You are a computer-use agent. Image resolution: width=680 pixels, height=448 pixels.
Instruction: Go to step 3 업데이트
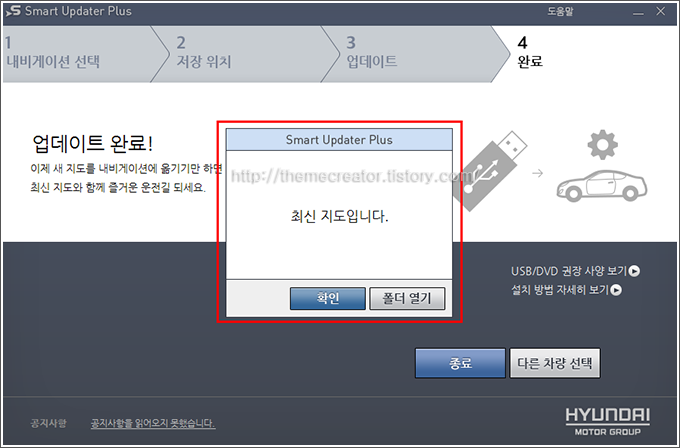click(x=414, y=54)
